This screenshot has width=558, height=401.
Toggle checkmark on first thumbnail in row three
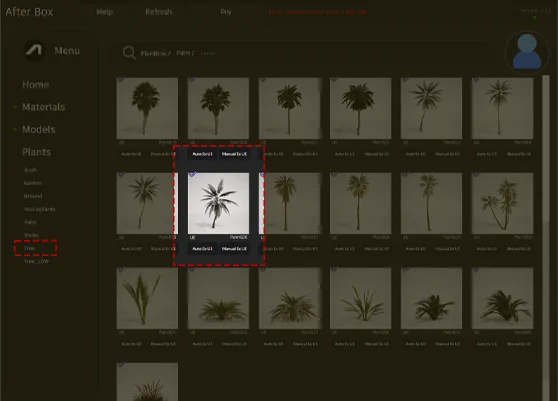pos(121,269)
